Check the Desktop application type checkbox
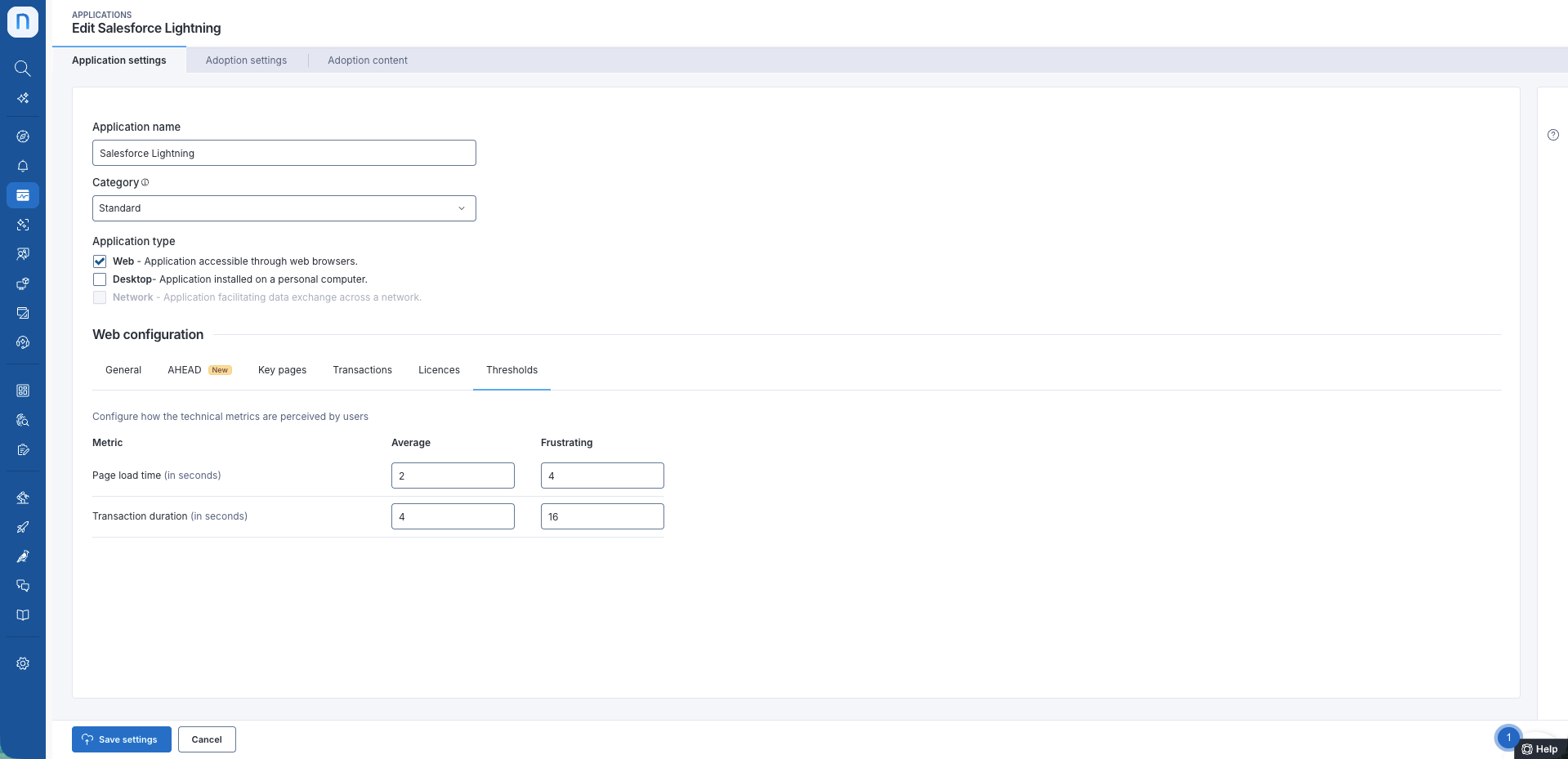This screenshot has height=759, width=1568. 100,279
